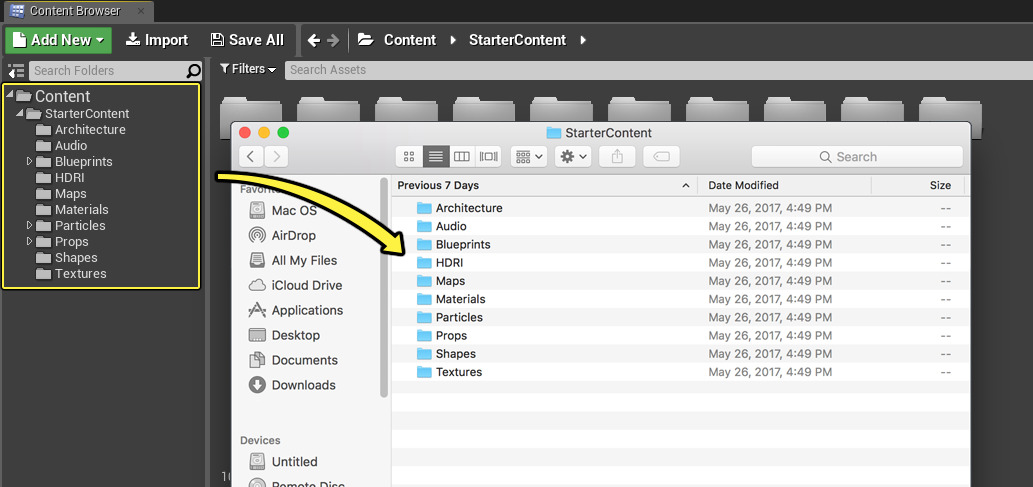Expand the Particles folder in tree

click(30, 225)
